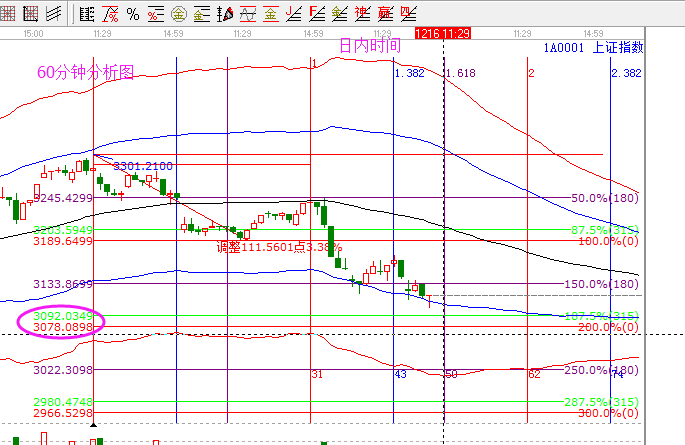Open the ruler lines measurement tool
The height and width of the screenshot is (445, 685).
pyautogui.click(x=86, y=14)
